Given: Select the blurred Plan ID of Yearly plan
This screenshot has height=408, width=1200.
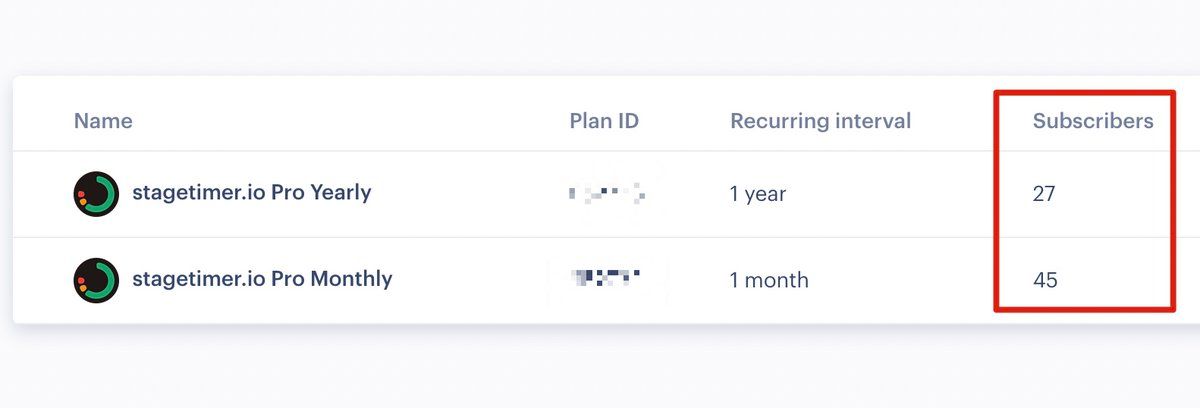Looking at the screenshot, I should 606,194.
